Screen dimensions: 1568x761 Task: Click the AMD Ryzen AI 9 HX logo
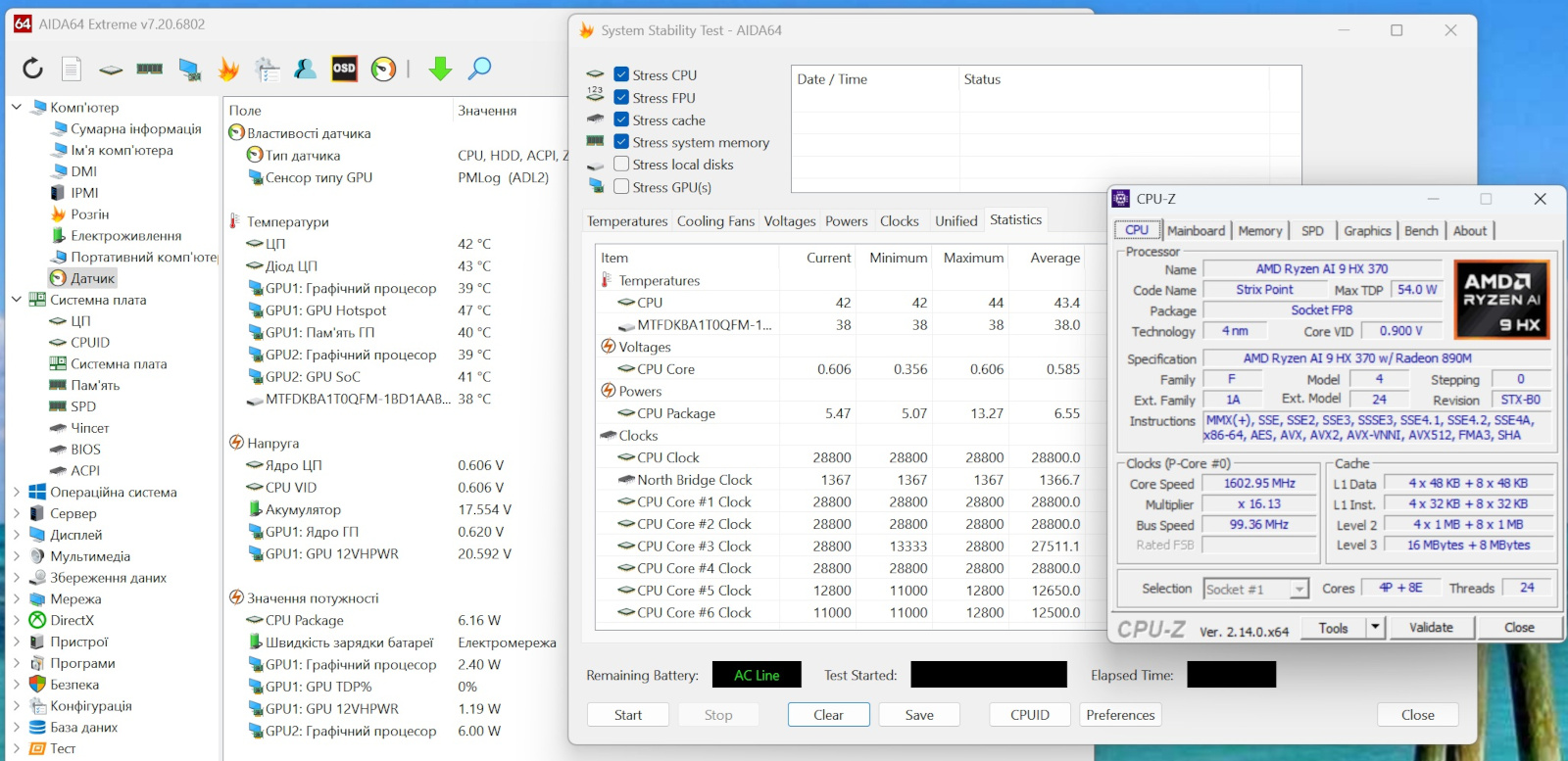tap(1501, 300)
